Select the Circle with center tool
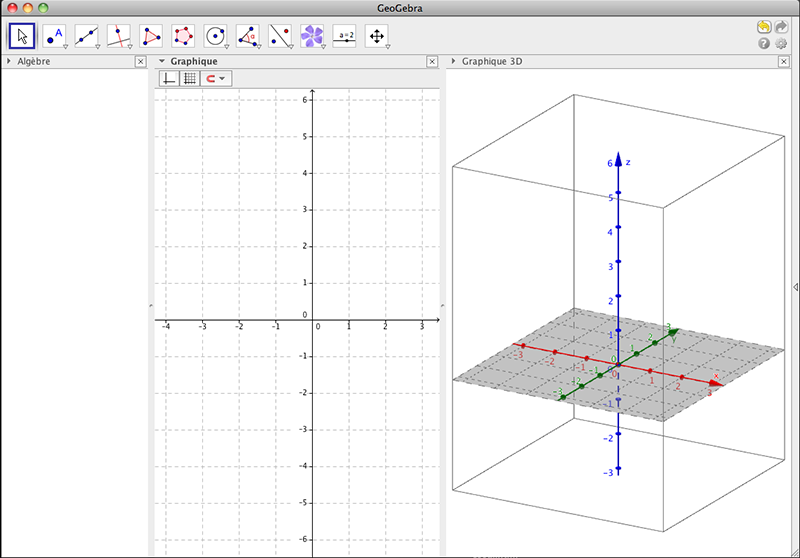The image size is (800, 558). [215, 36]
